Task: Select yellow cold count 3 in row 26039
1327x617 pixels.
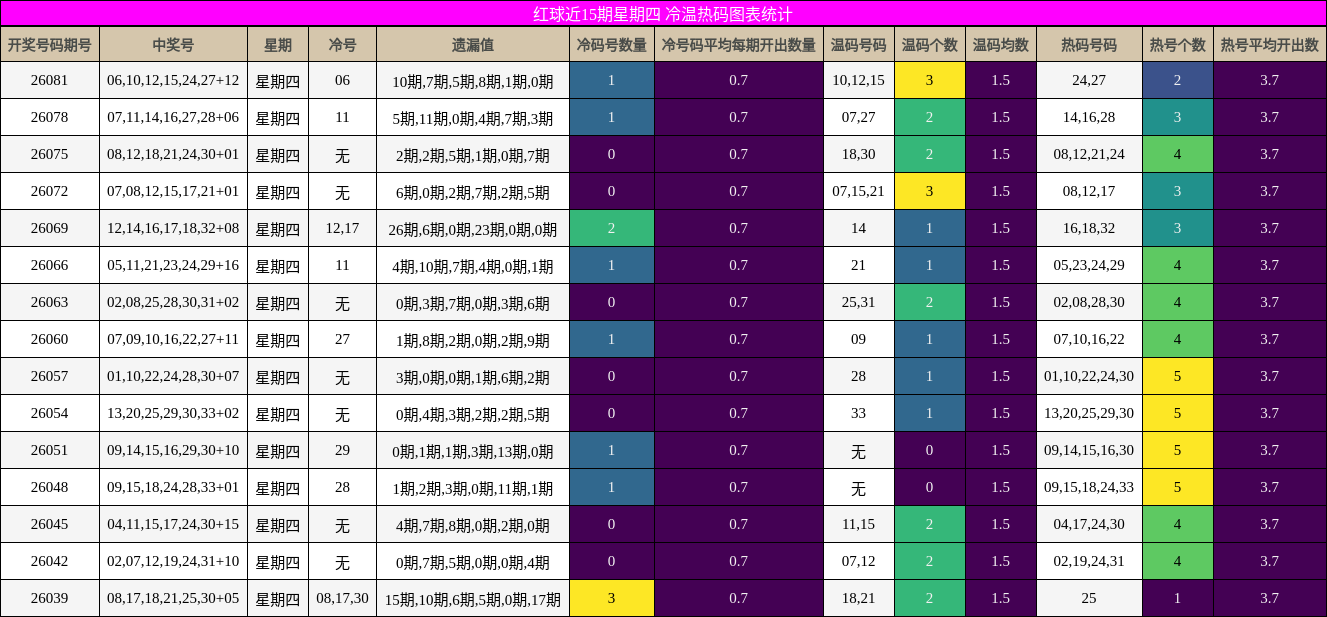Action: 612,598
